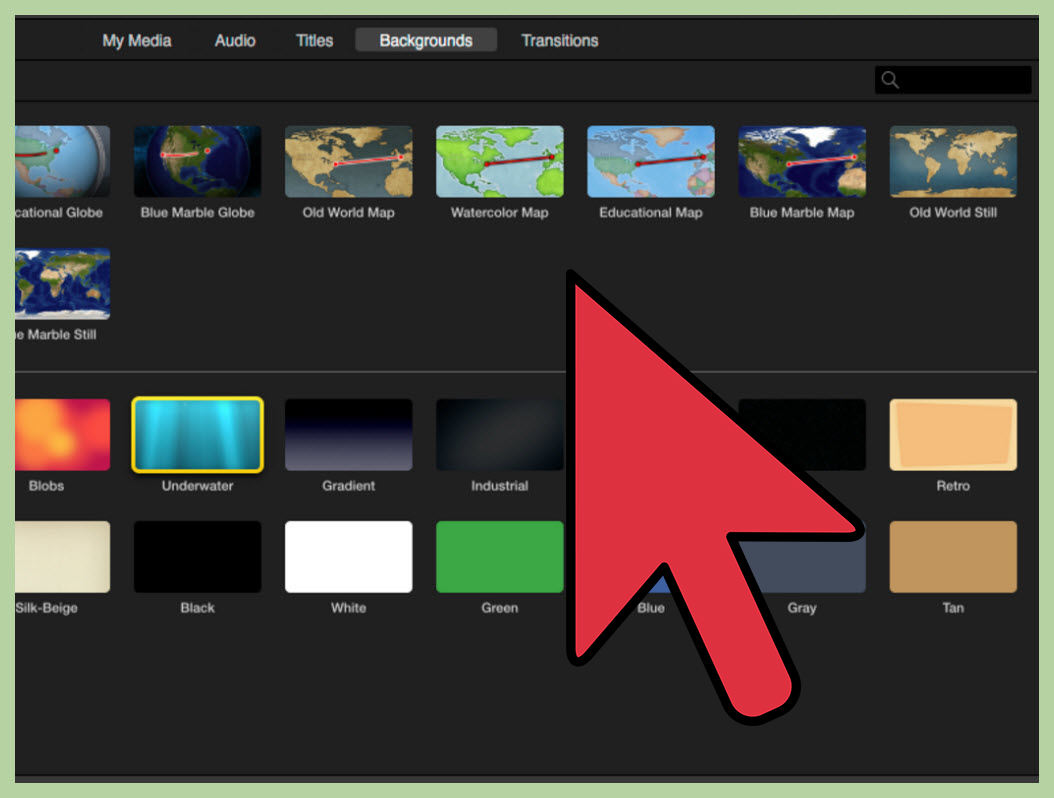The image size is (1054, 798).
Task: Click the Old World Map label
Action: [x=348, y=212]
